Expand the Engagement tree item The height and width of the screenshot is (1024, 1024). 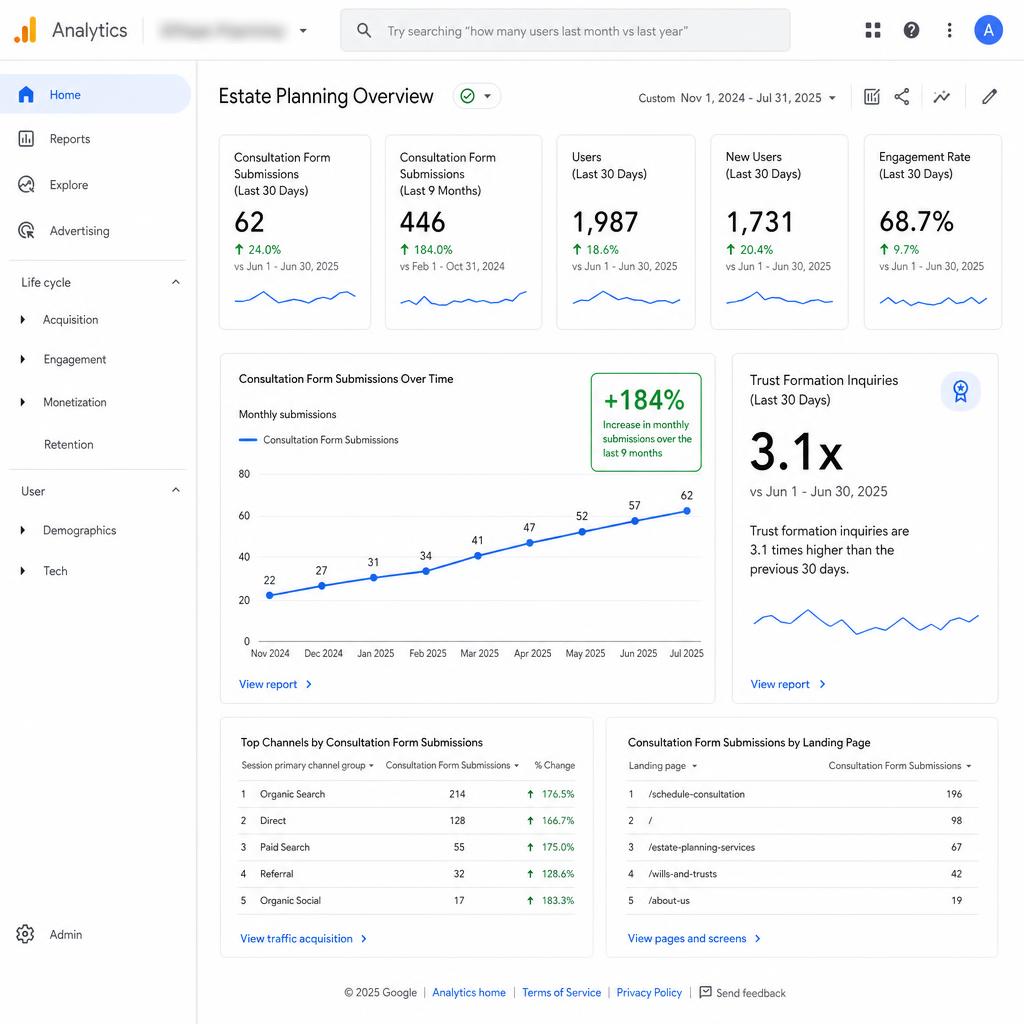[23, 359]
